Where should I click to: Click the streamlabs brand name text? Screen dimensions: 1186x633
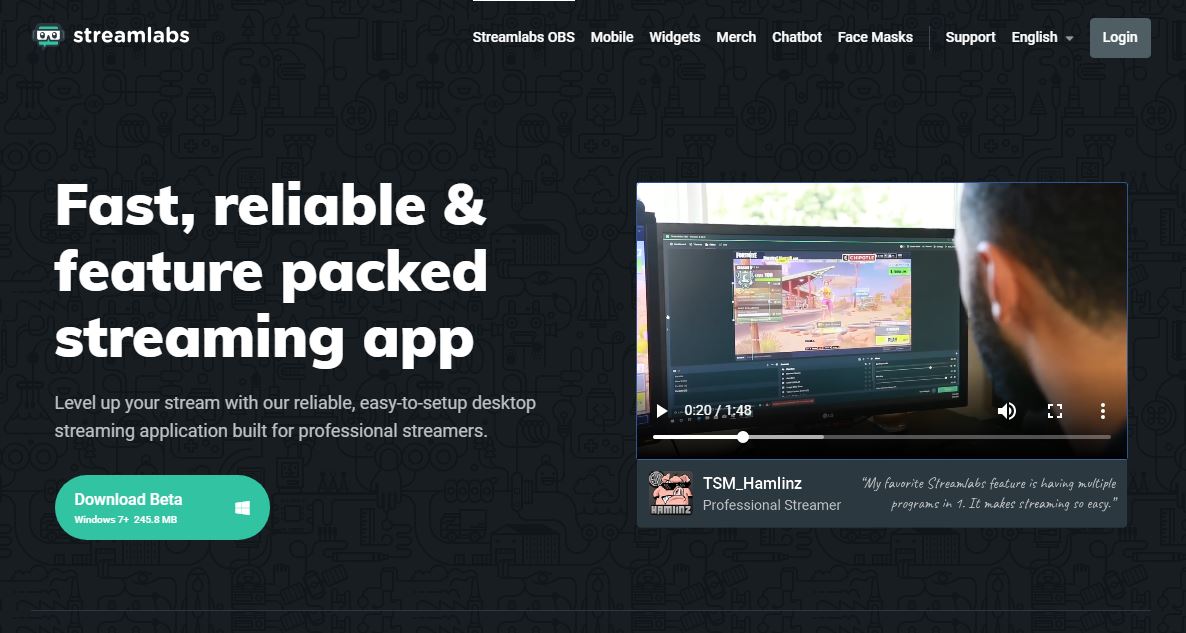[131, 36]
